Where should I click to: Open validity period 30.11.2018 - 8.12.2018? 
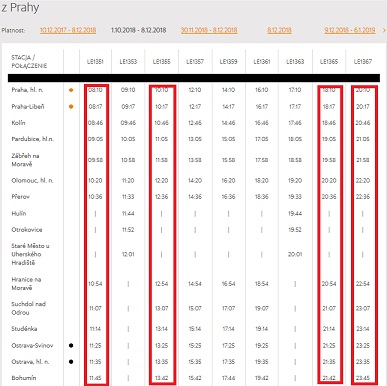click(209, 30)
